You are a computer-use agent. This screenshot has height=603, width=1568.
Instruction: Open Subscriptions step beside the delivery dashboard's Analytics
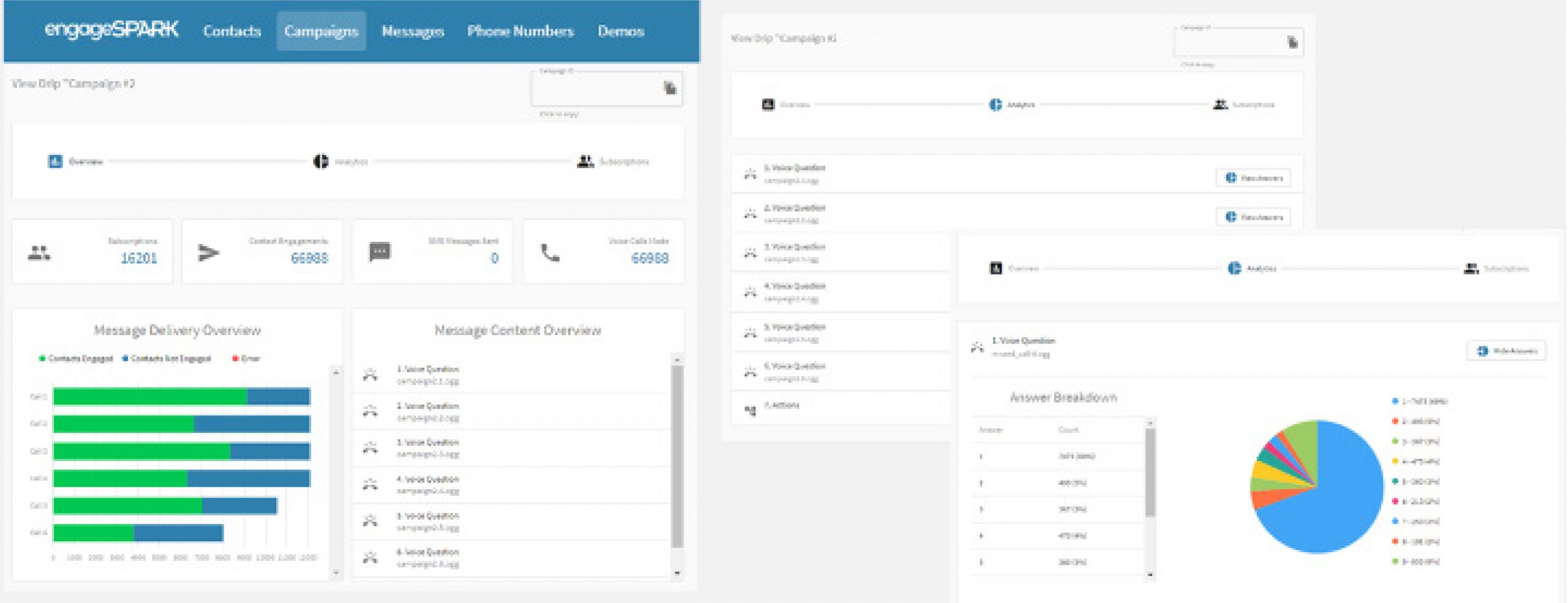[614, 162]
